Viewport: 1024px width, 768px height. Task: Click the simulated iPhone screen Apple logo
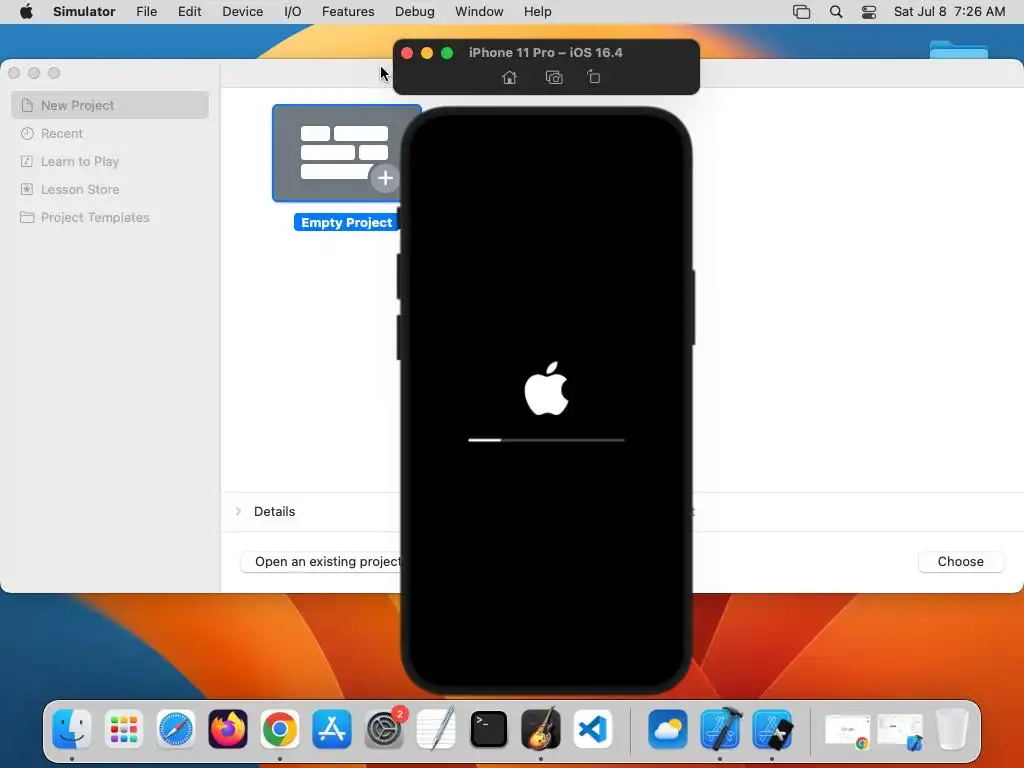point(547,389)
